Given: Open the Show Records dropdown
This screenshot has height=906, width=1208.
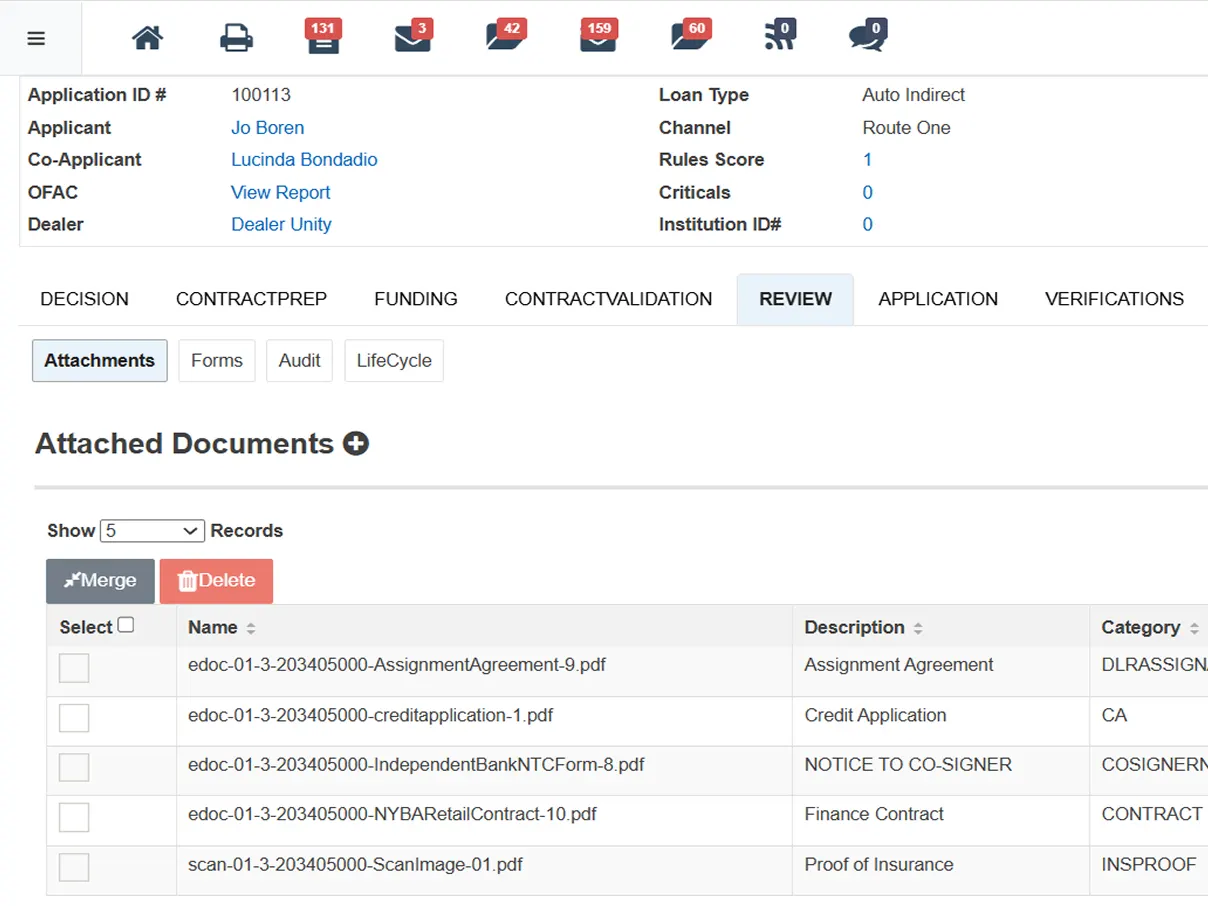Looking at the screenshot, I should click(x=152, y=531).
